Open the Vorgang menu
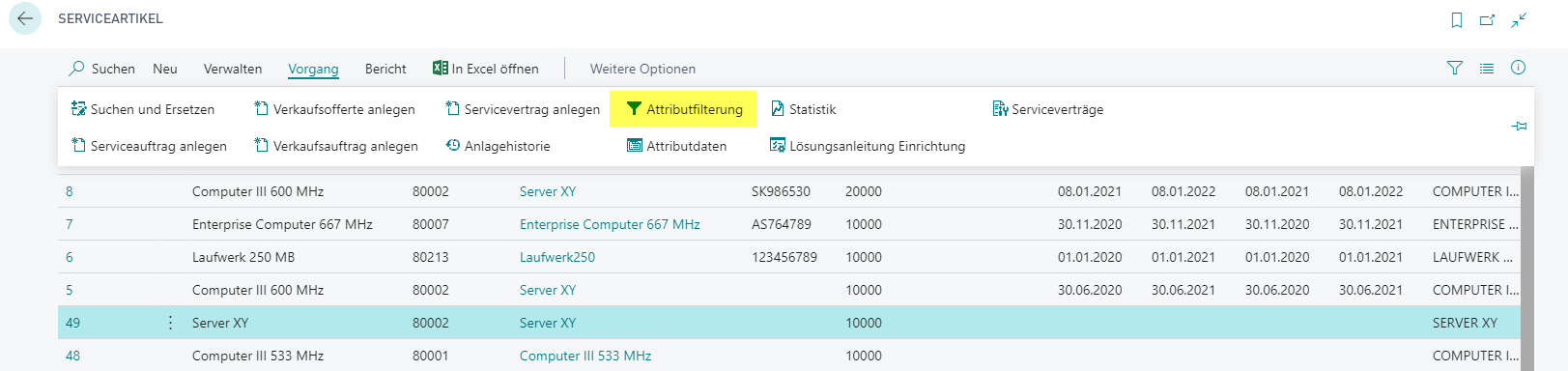The image size is (1568, 371). point(313,69)
